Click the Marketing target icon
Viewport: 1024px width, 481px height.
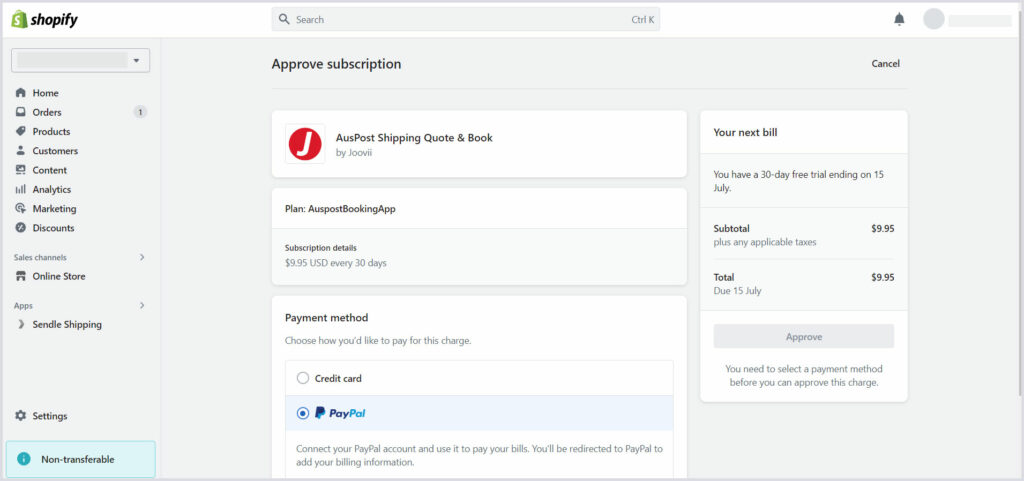pos(21,209)
